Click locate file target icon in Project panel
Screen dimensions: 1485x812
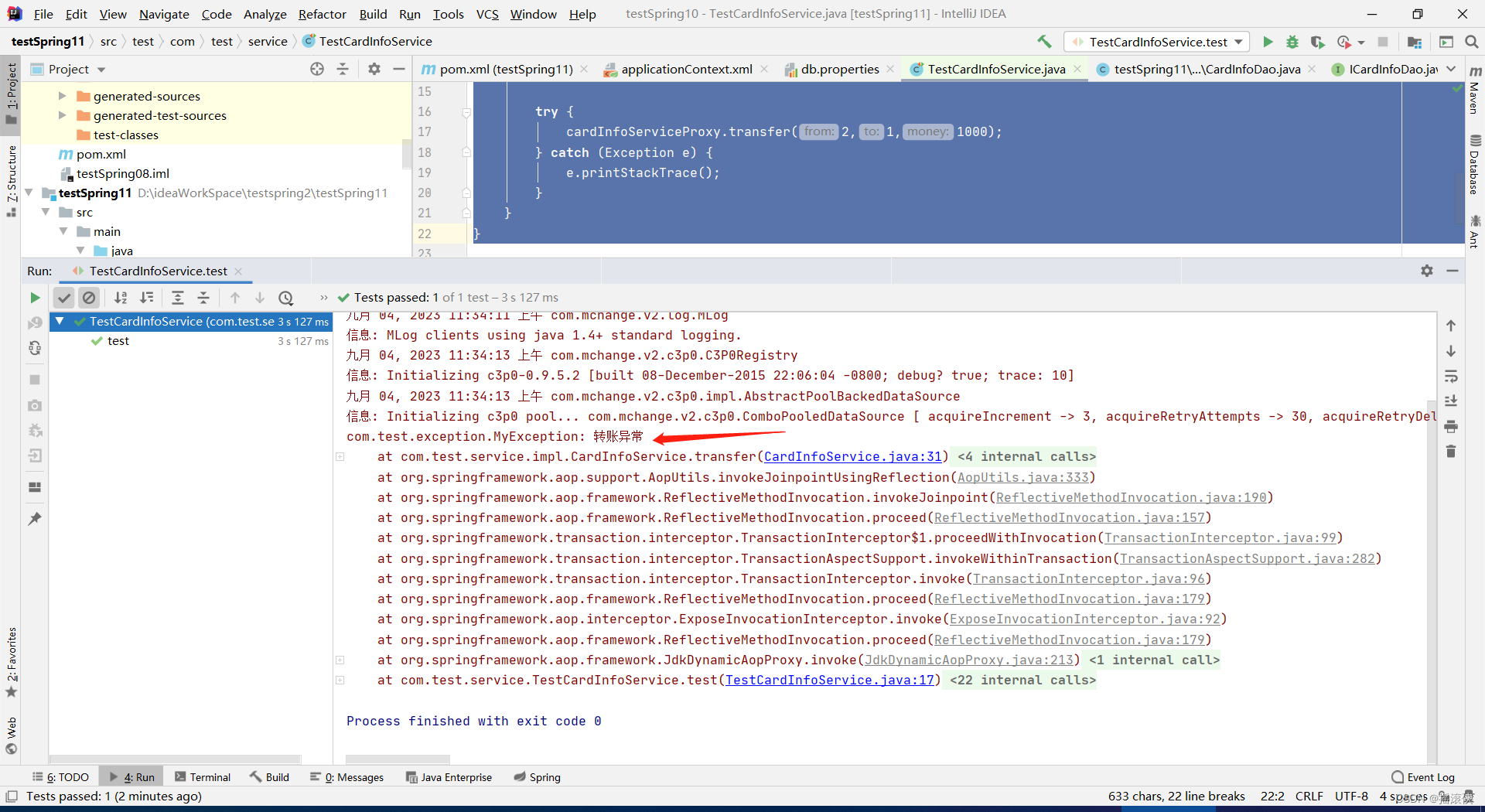(x=317, y=69)
